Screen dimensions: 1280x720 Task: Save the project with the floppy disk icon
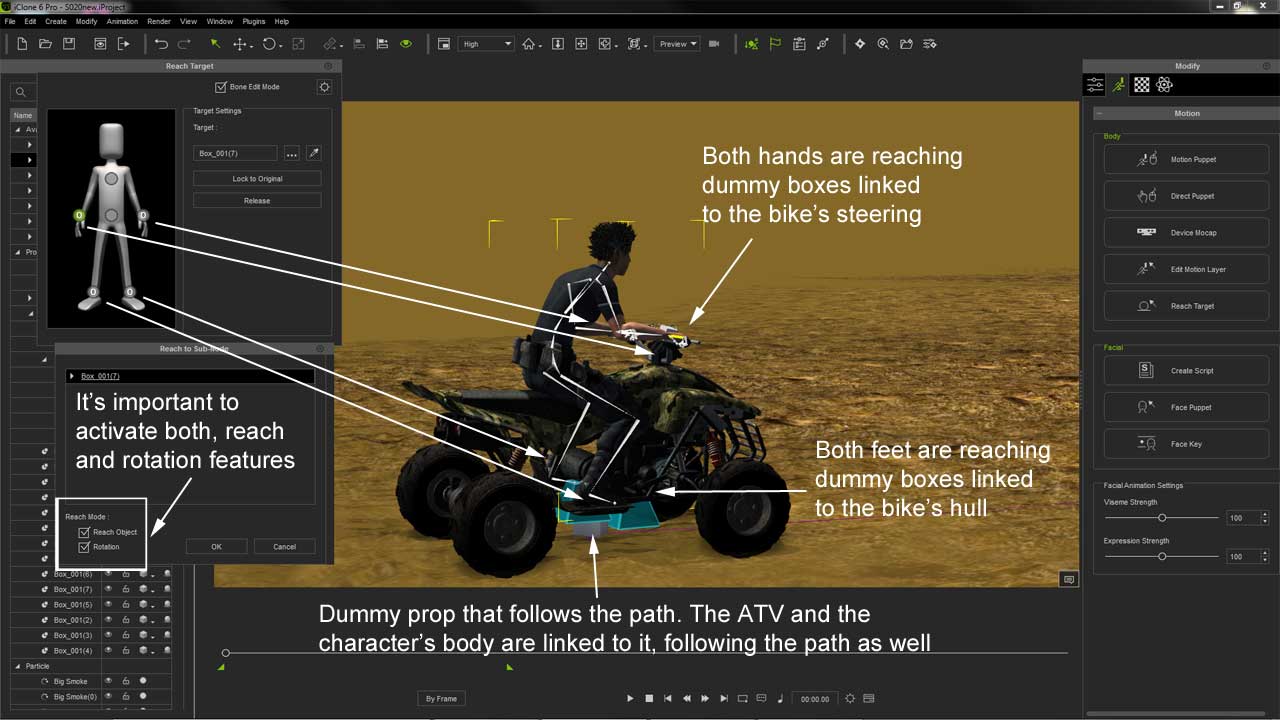pyautogui.click(x=69, y=44)
